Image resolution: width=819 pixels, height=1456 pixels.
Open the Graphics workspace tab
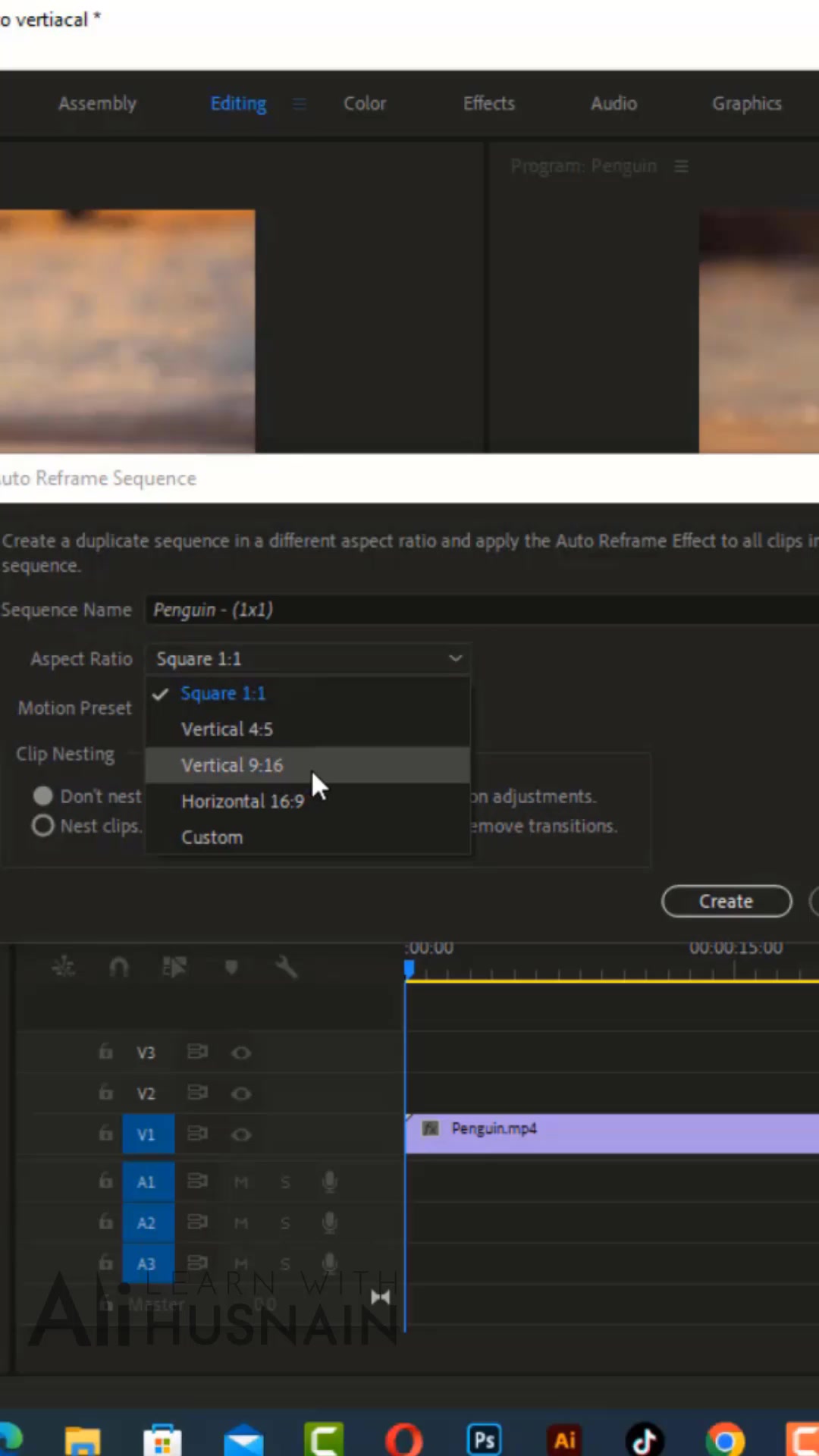coord(746,103)
